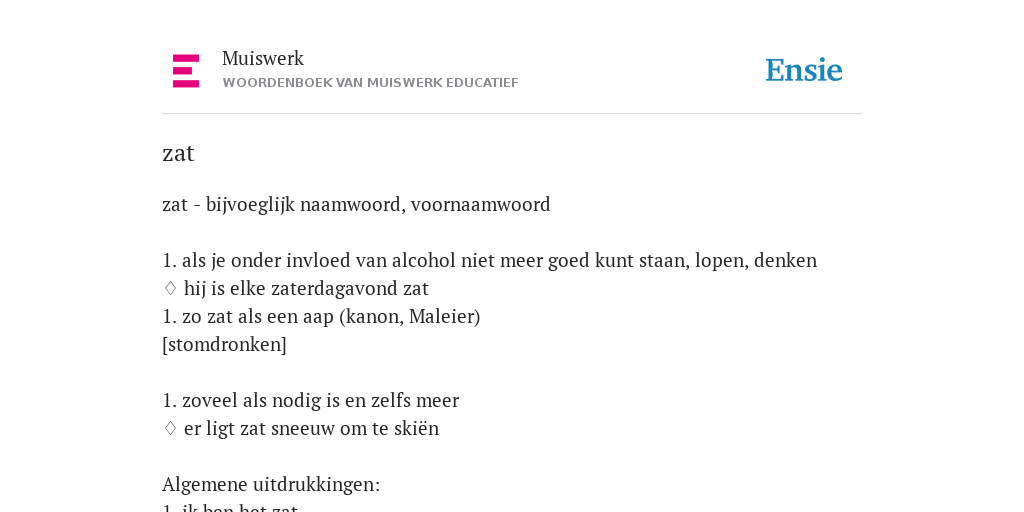
Task: Click the 'zat' page heading
Action: 178,153
